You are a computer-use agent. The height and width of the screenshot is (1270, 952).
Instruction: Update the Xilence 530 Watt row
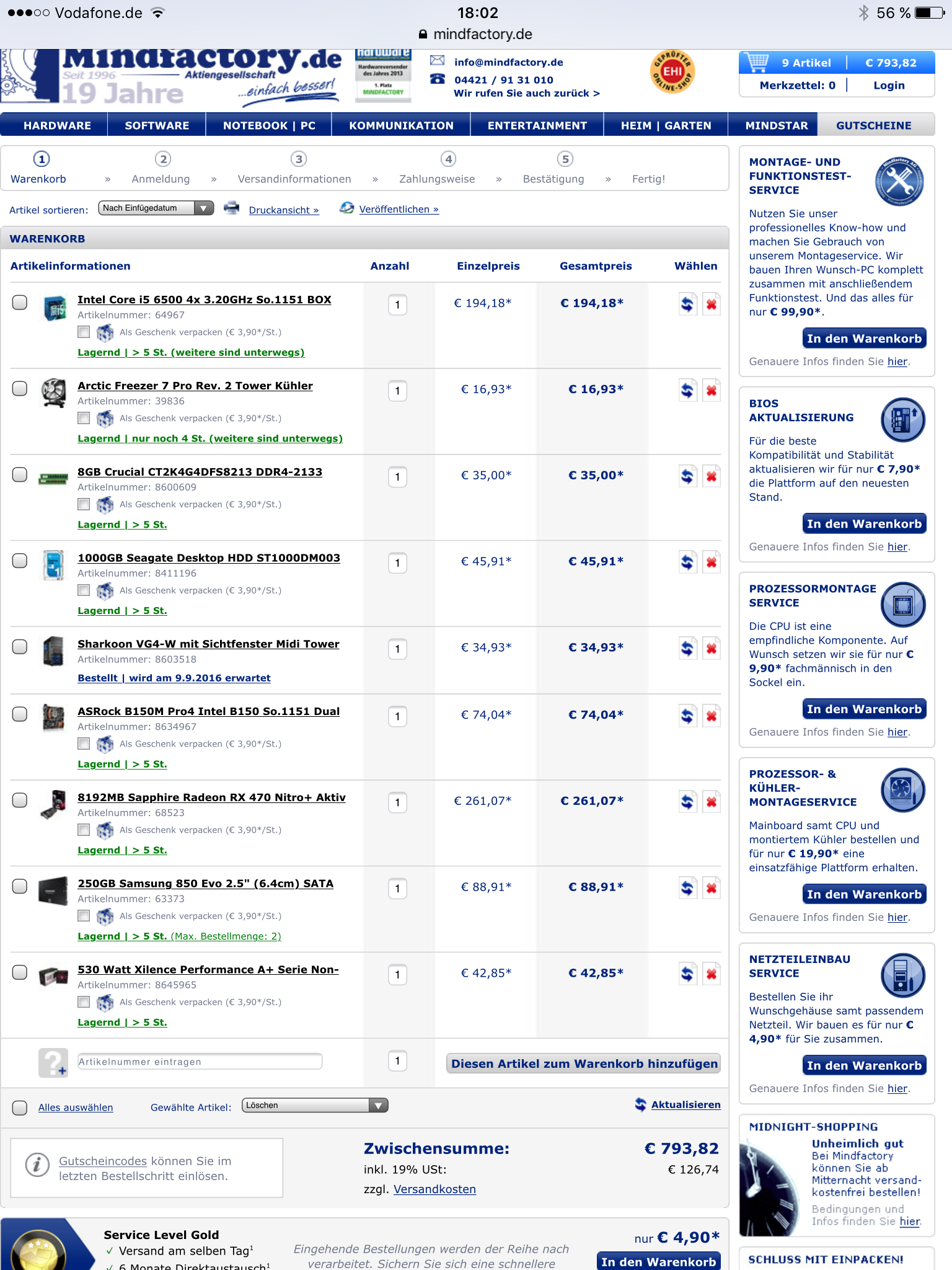pos(687,975)
